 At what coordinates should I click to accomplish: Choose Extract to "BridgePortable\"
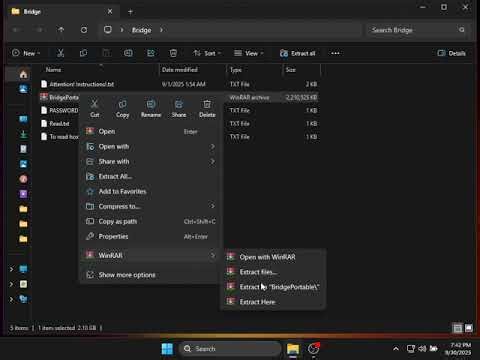point(273,287)
